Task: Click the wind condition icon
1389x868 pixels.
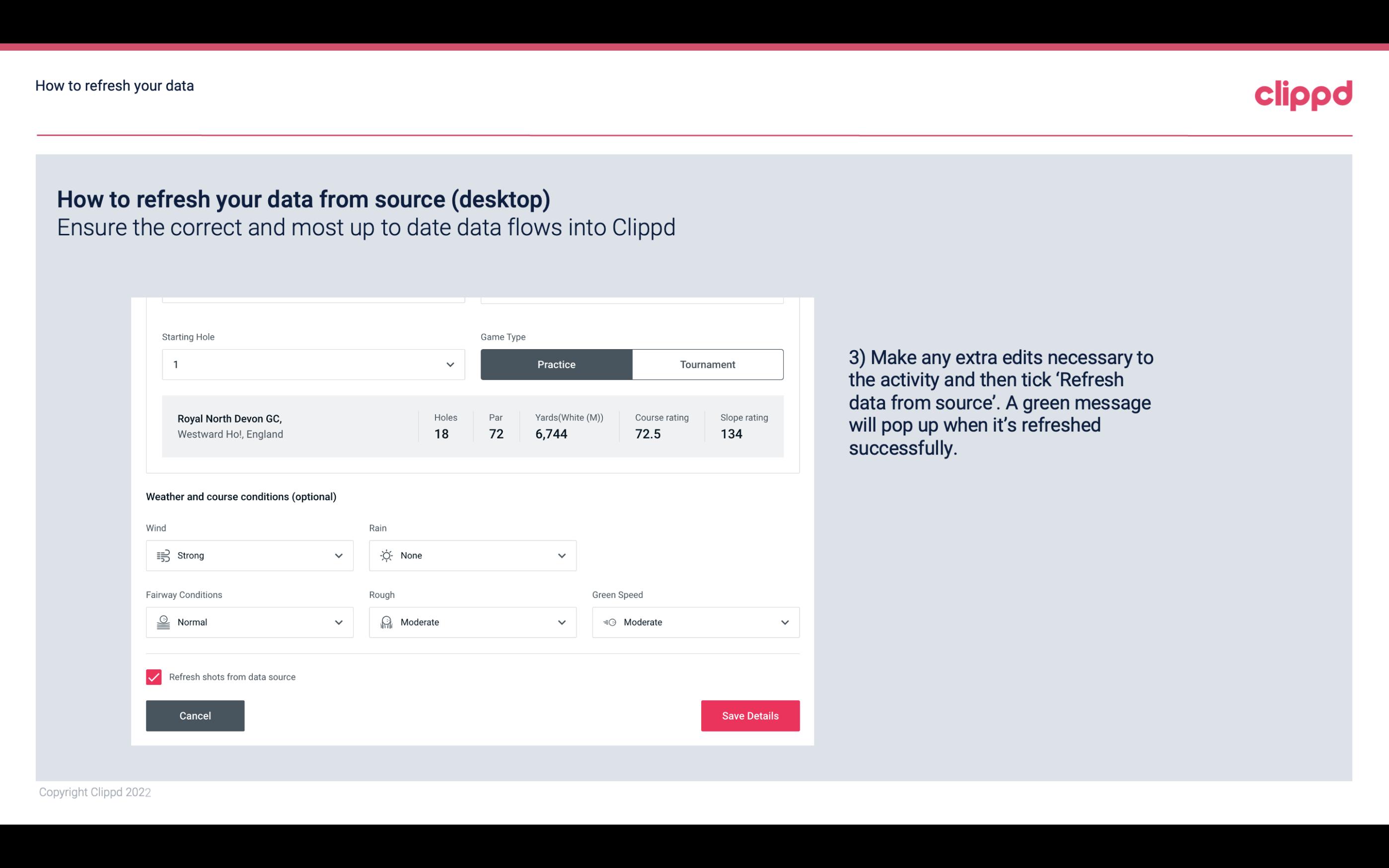Action: [x=163, y=555]
